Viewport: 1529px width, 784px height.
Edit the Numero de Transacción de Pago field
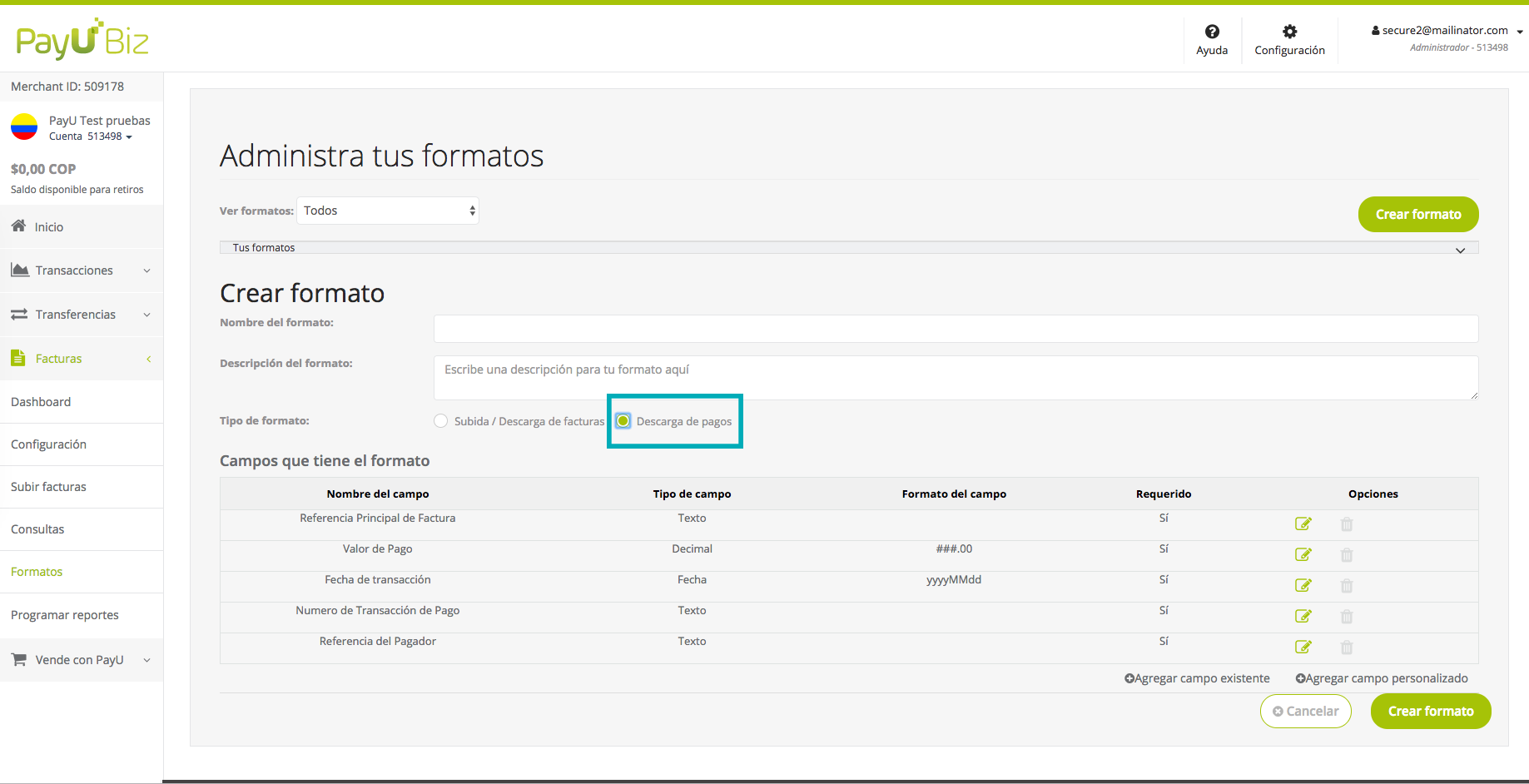[1303, 617]
